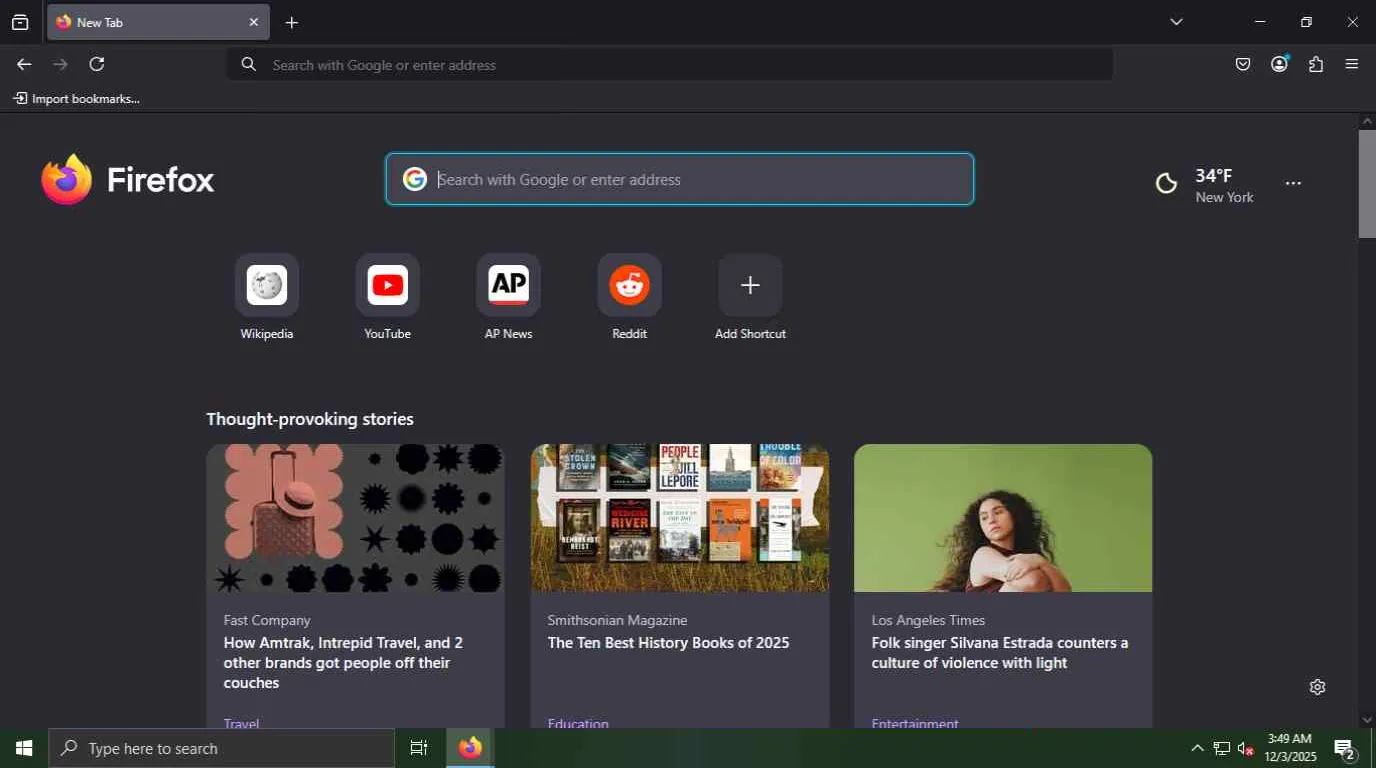The image size is (1376, 768).
Task: Click the Firefox taskbar icon
Action: pos(470,748)
